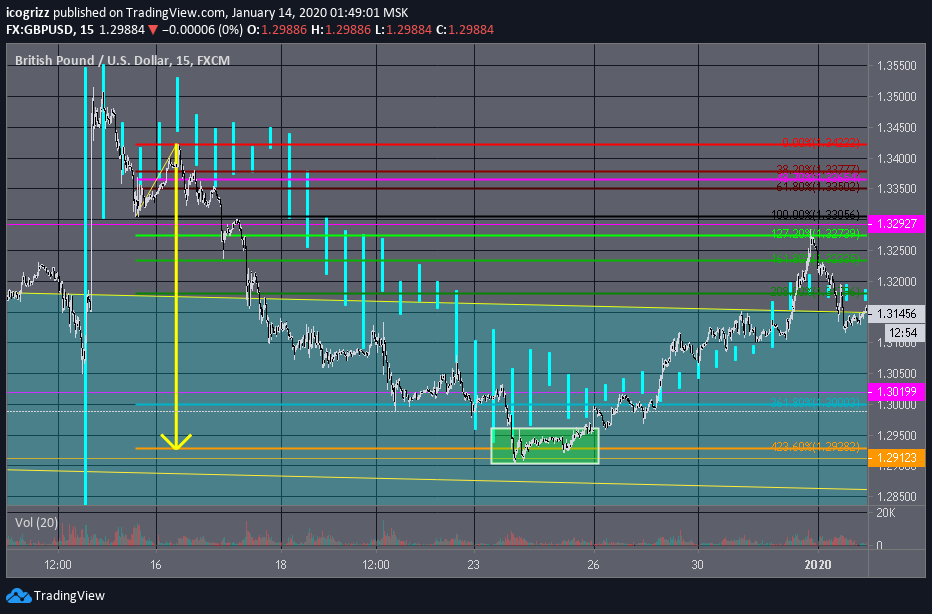This screenshot has width=932, height=614.
Task: Click the 100.00%(1.33056) Fibonacci label
Action: pos(815,215)
